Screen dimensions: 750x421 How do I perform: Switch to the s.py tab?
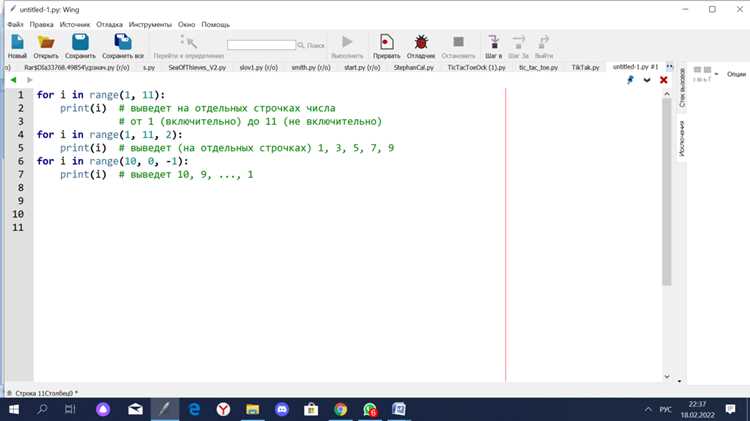[x=149, y=67]
